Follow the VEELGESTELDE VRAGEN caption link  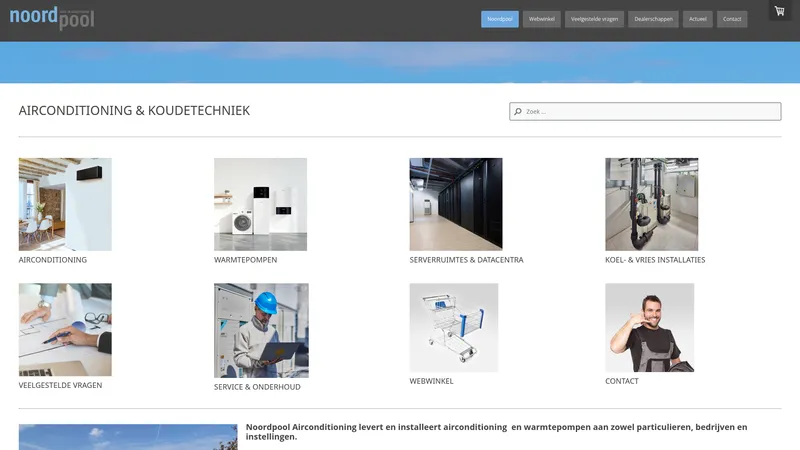[60, 385]
